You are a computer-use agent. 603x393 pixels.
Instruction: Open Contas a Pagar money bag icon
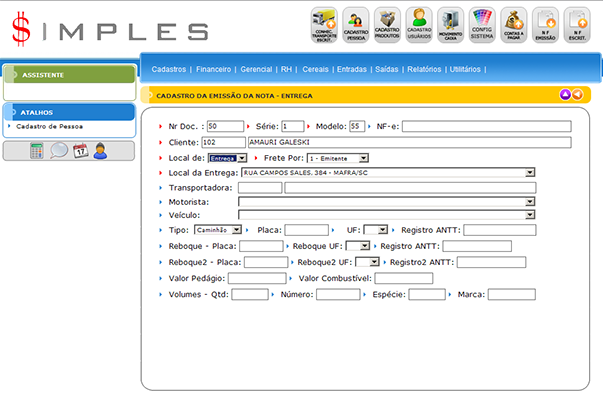513,25
